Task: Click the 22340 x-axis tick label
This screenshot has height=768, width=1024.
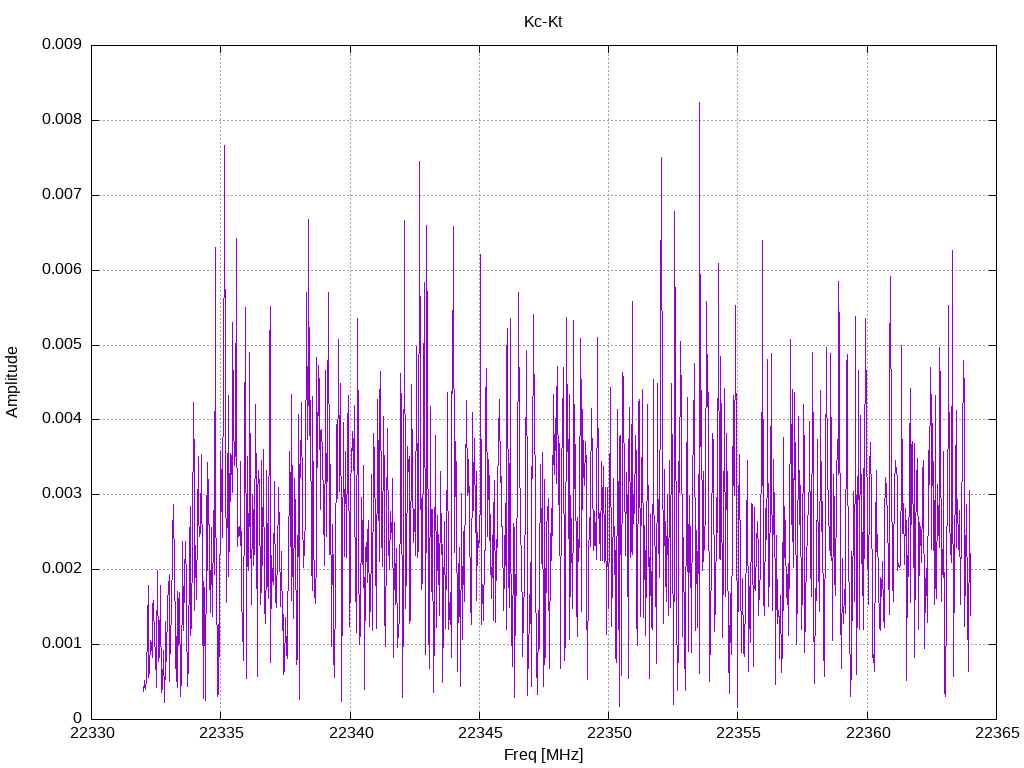Action: click(351, 733)
